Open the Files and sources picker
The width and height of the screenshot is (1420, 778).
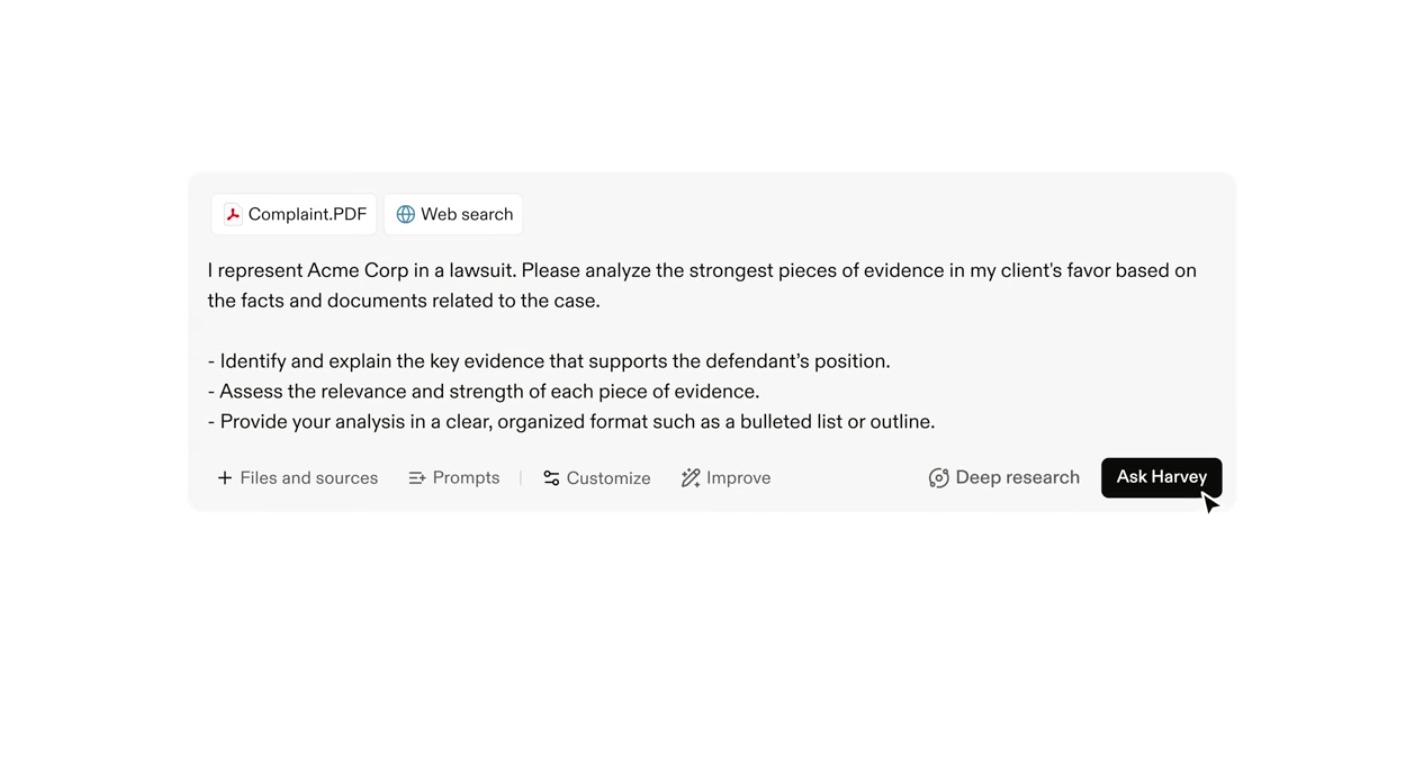pyautogui.click(x=297, y=478)
